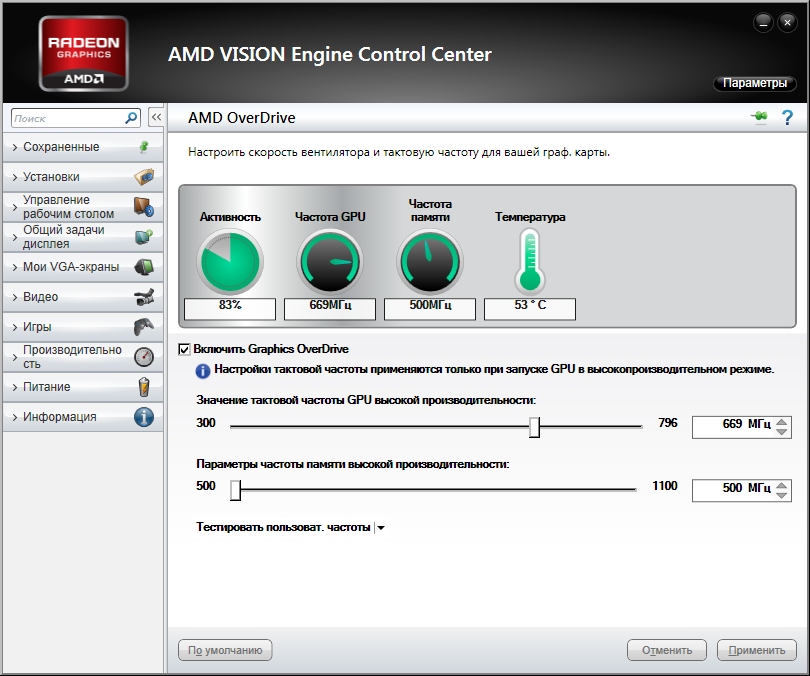The width and height of the screenshot is (810, 676).
Task: Minimize the Control Center window
Action: (763, 22)
